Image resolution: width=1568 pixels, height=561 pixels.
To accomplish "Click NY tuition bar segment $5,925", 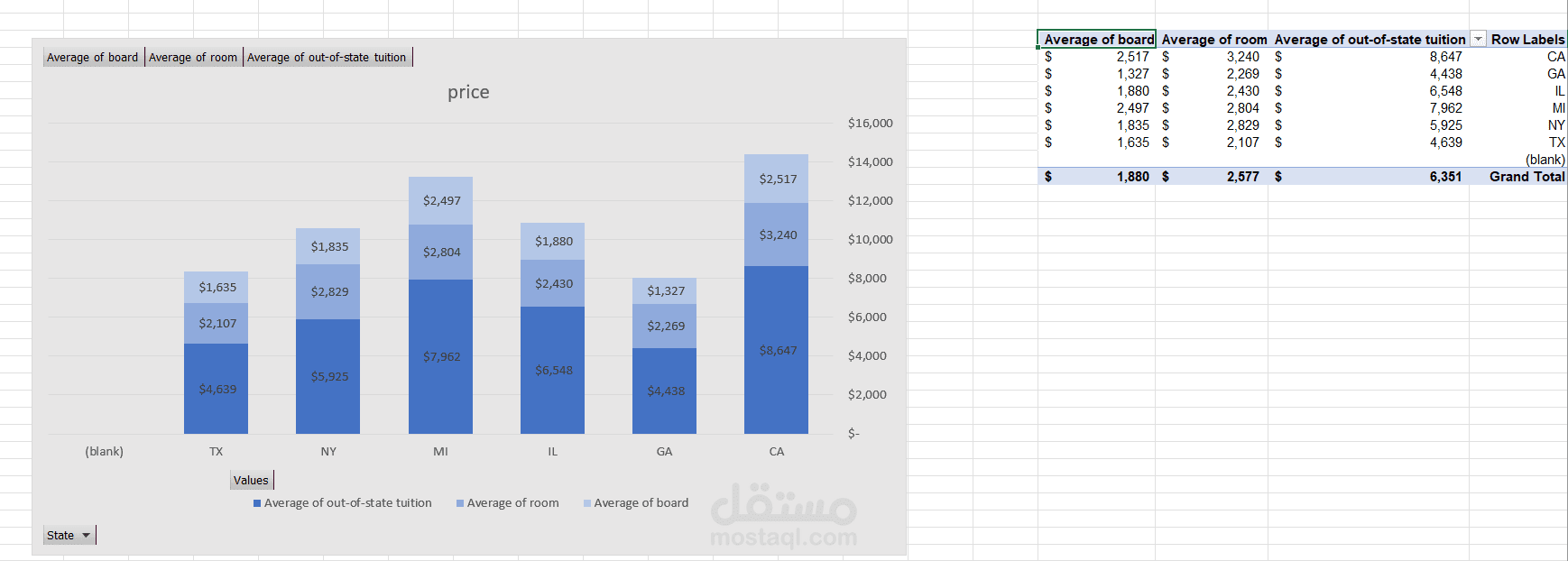I will pos(328,376).
